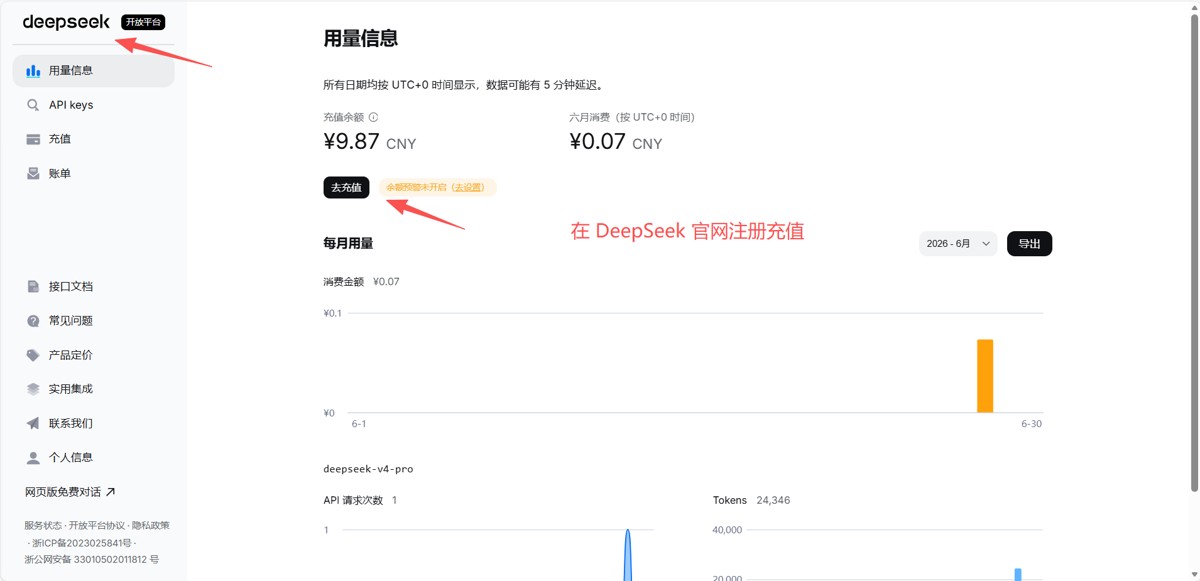This screenshot has width=1200, height=581.
Task: Click the Tokens 24,346 label
Action: tap(751, 500)
